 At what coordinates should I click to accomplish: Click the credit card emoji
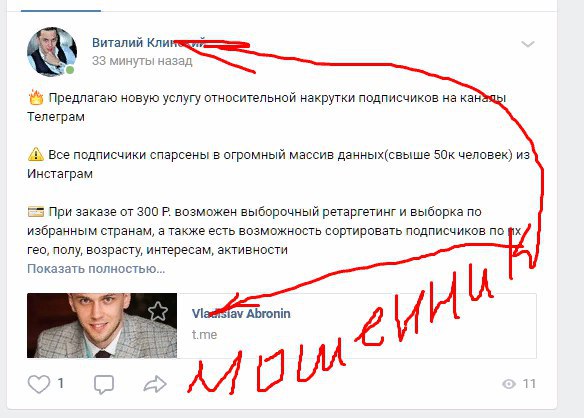click(x=36, y=212)
